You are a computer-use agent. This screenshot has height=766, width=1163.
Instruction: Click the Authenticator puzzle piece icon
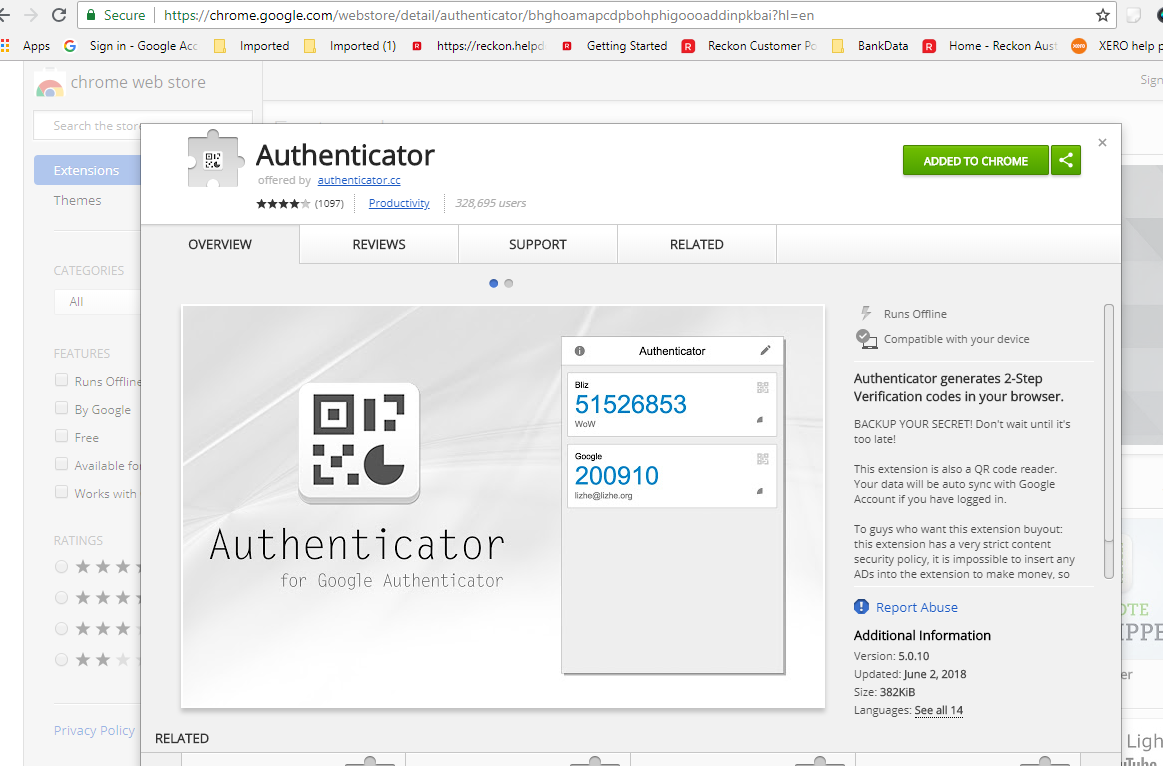pyautogui.click(x=212, y=159)
